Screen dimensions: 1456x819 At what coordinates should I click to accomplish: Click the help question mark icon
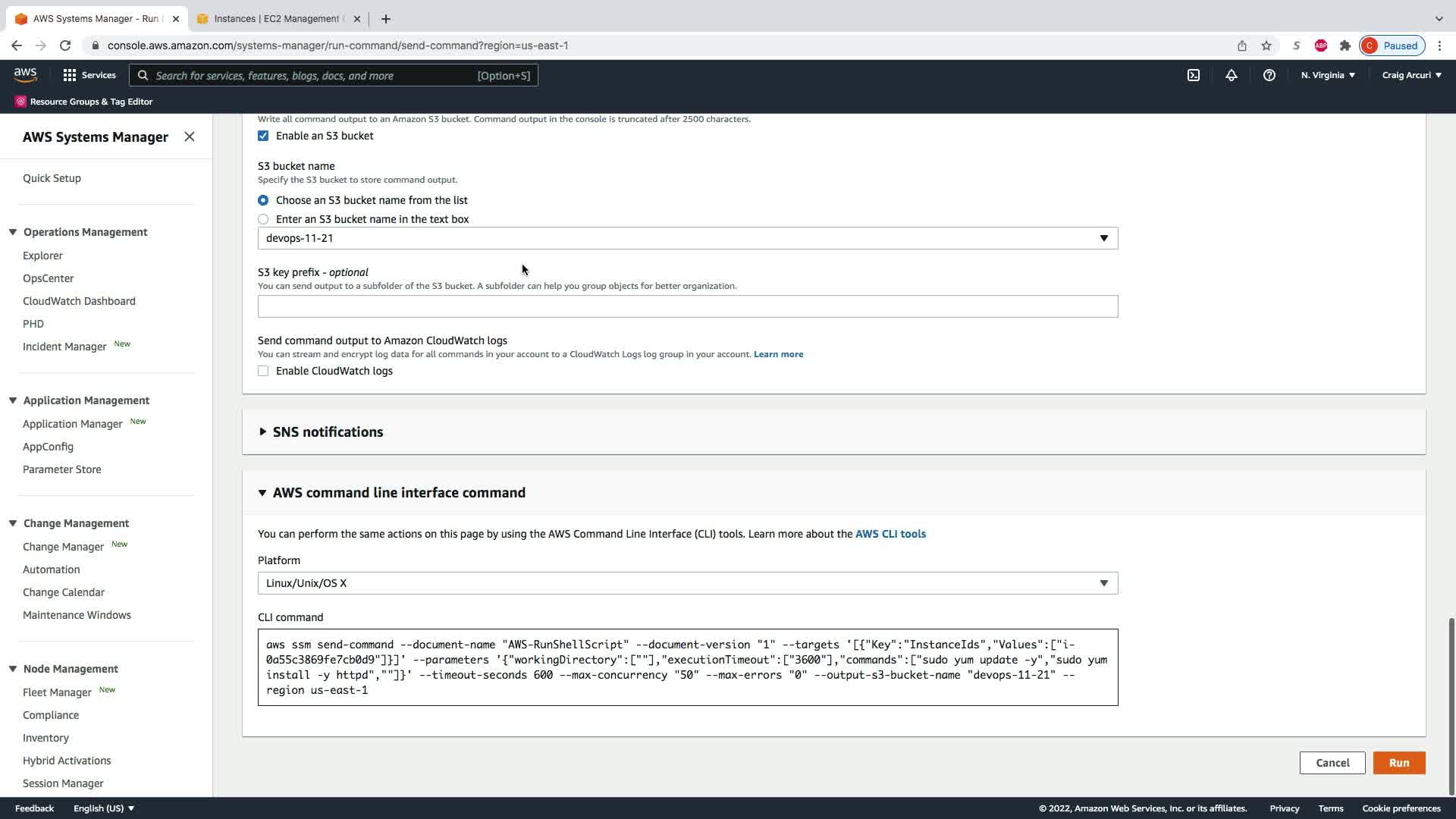tap(1269, 75)
